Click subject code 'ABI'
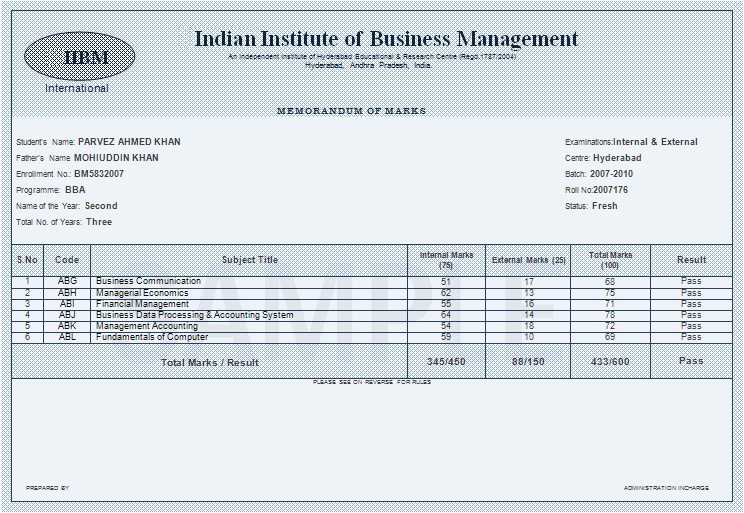Image resolution: width=744 pixels, height=513 pixels. pyautogui.click(x=67, y=304)
